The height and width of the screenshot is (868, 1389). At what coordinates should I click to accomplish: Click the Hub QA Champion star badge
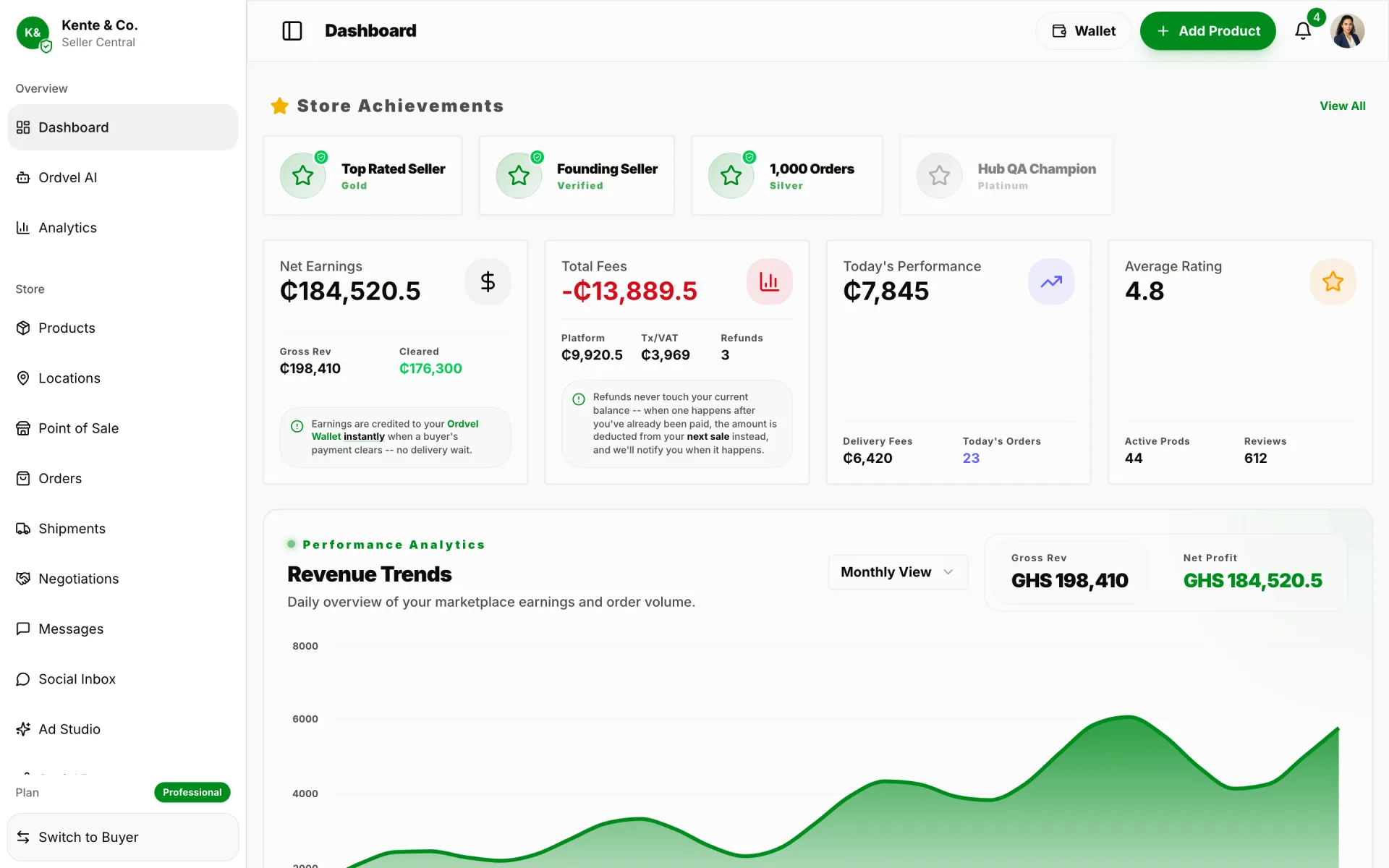tap(939, 175)
